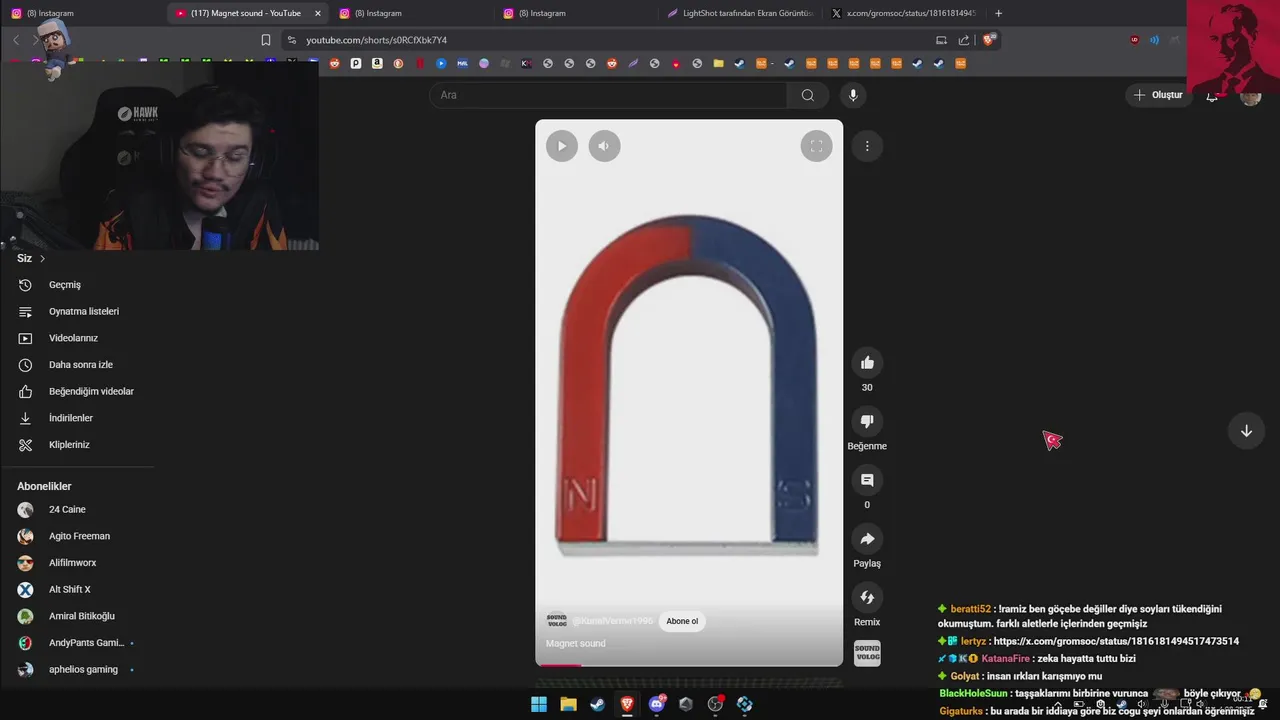The height and width of the screenshot is (720, 1280).
Task: Switch to the second Instagram tab
Action: point(412,13)
